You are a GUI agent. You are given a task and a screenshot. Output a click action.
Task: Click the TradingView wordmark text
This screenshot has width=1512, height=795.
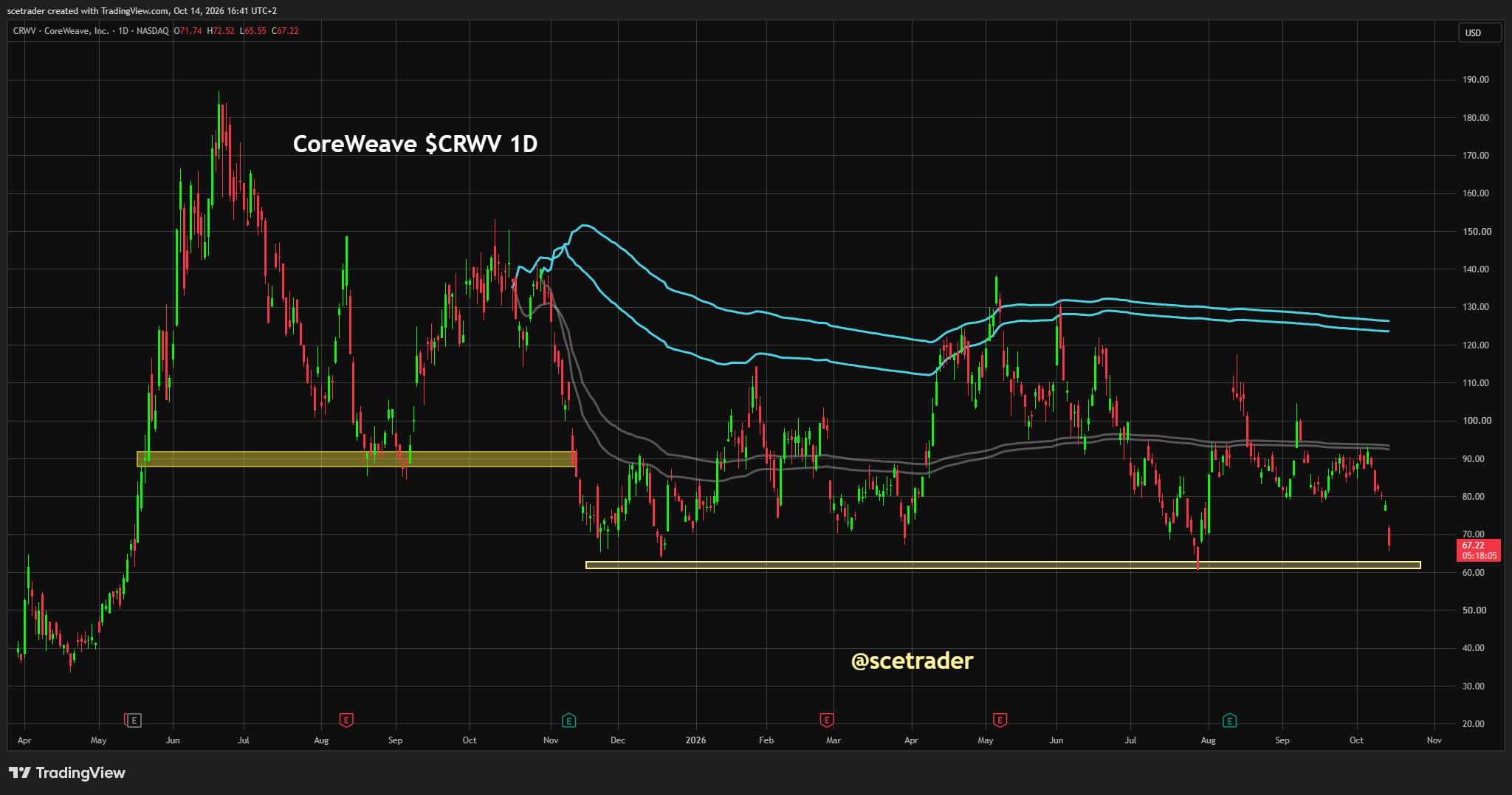[x=80, y=773]
